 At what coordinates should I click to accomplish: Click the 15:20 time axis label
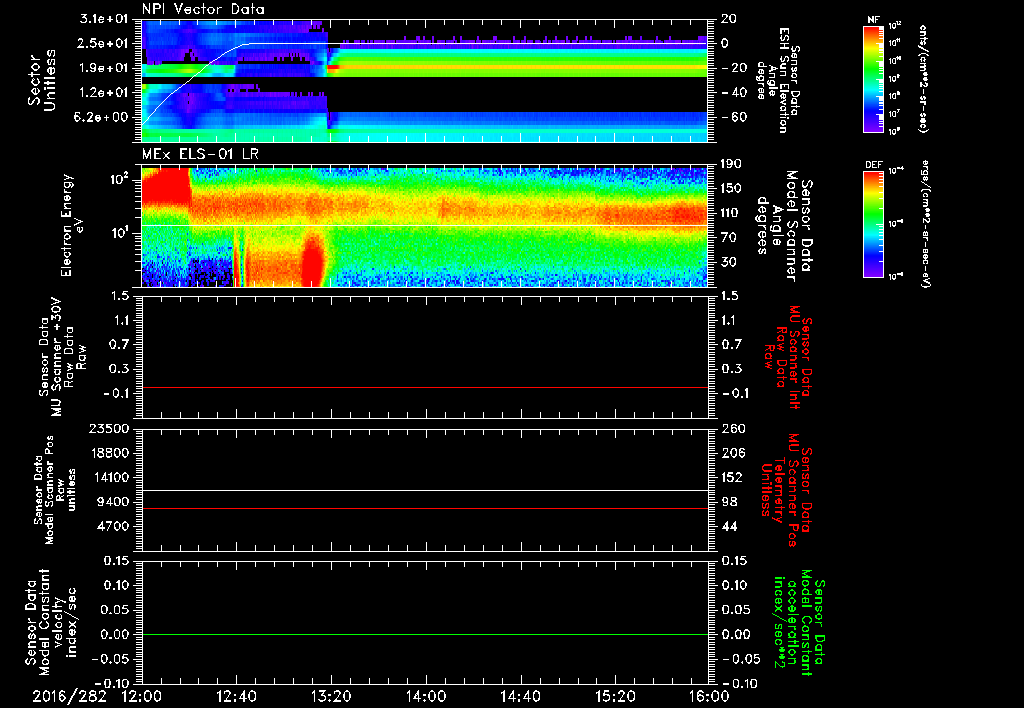(615, 696)
